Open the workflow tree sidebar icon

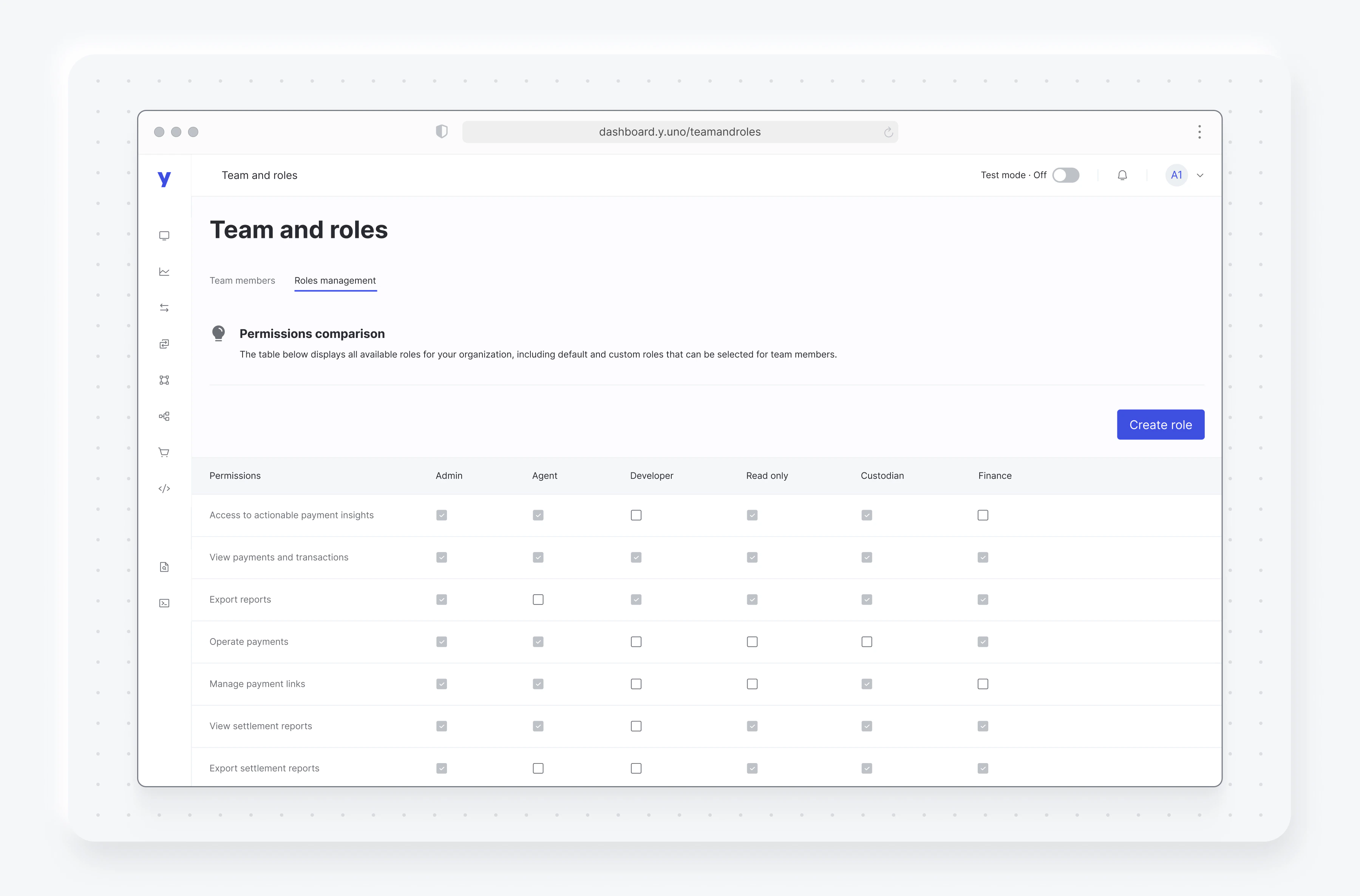[x=164, y=416]
